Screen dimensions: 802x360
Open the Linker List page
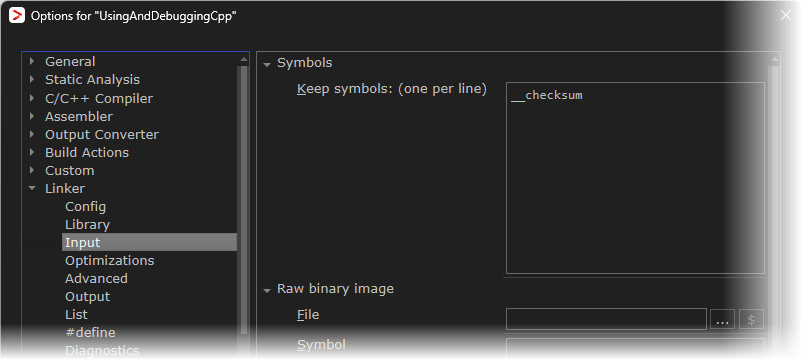[x=76, y=314]
